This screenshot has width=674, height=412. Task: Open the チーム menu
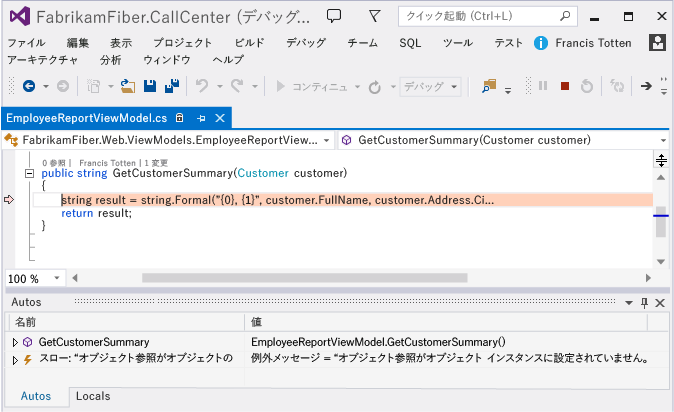click(362, 43)
